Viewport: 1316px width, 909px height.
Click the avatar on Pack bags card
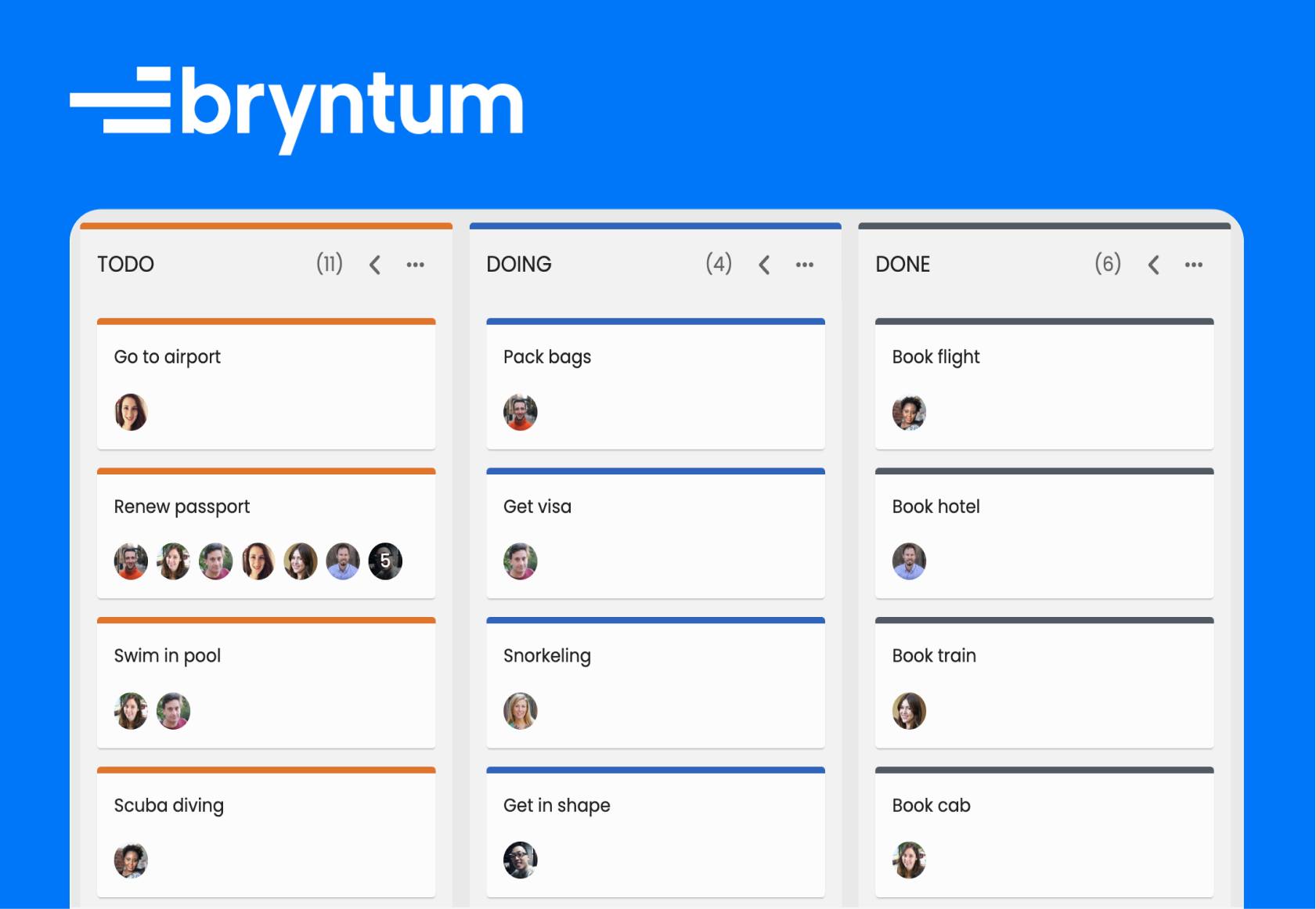(x=521, y=413)
